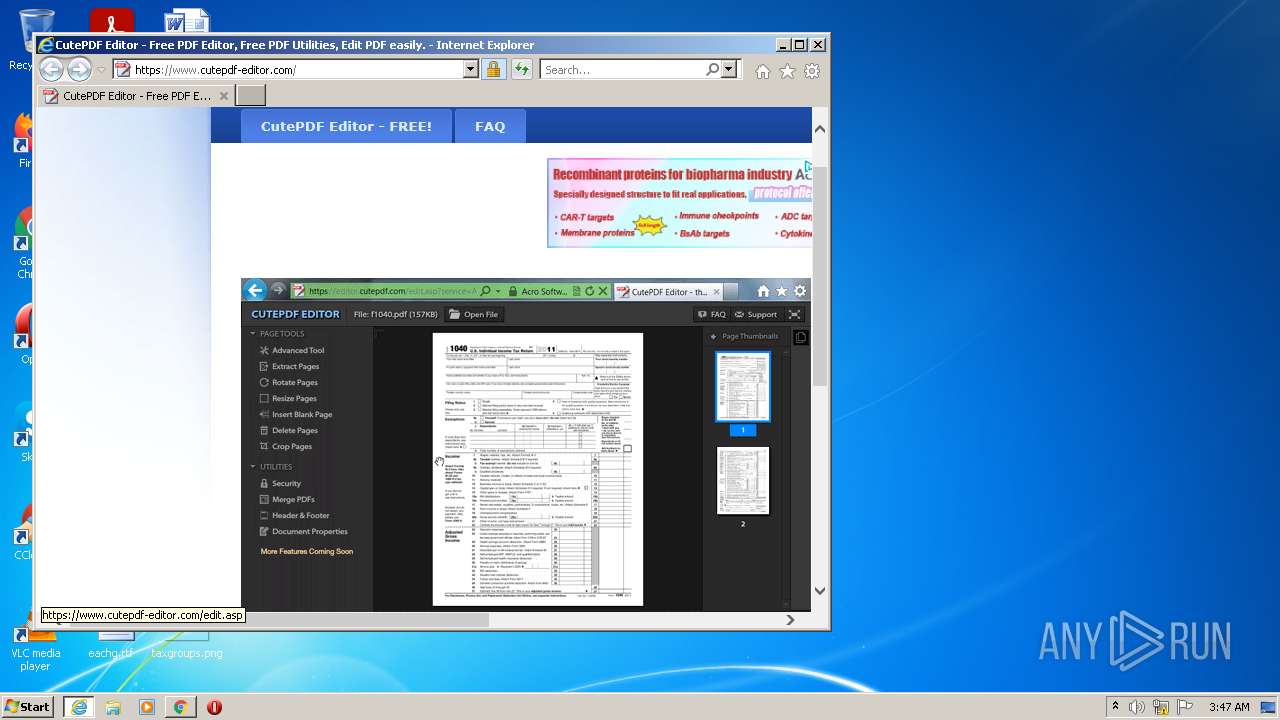Click the search magnifier icon
This screenshot has height=720, width=1280.
[x=712, y=69]
